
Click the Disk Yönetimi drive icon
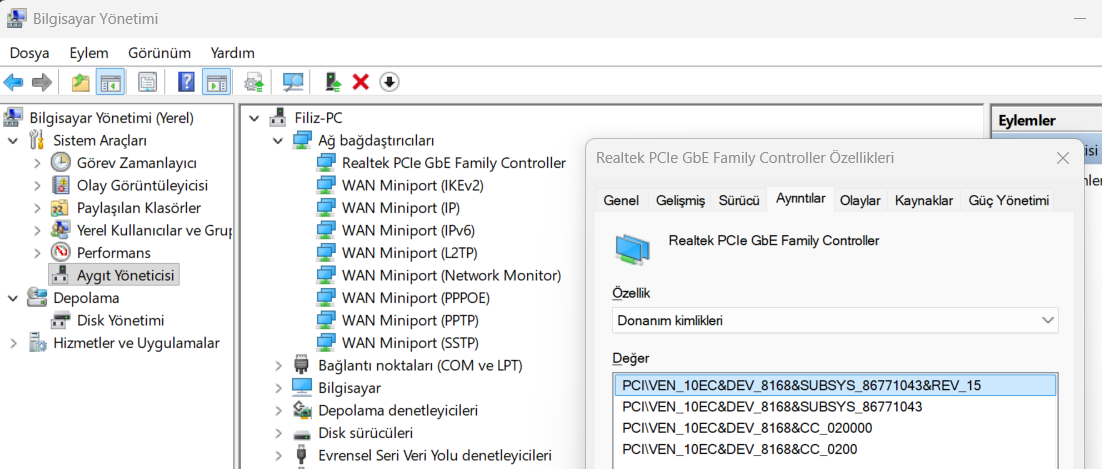click(60, 320)
